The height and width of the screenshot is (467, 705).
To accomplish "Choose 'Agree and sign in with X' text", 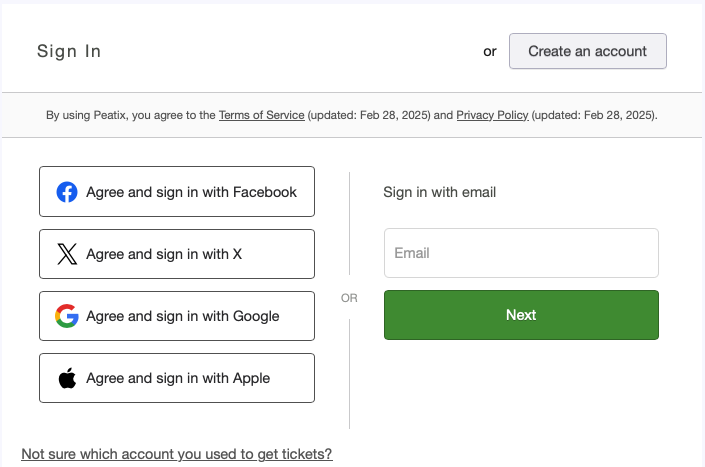I will (x=164, y=254).
